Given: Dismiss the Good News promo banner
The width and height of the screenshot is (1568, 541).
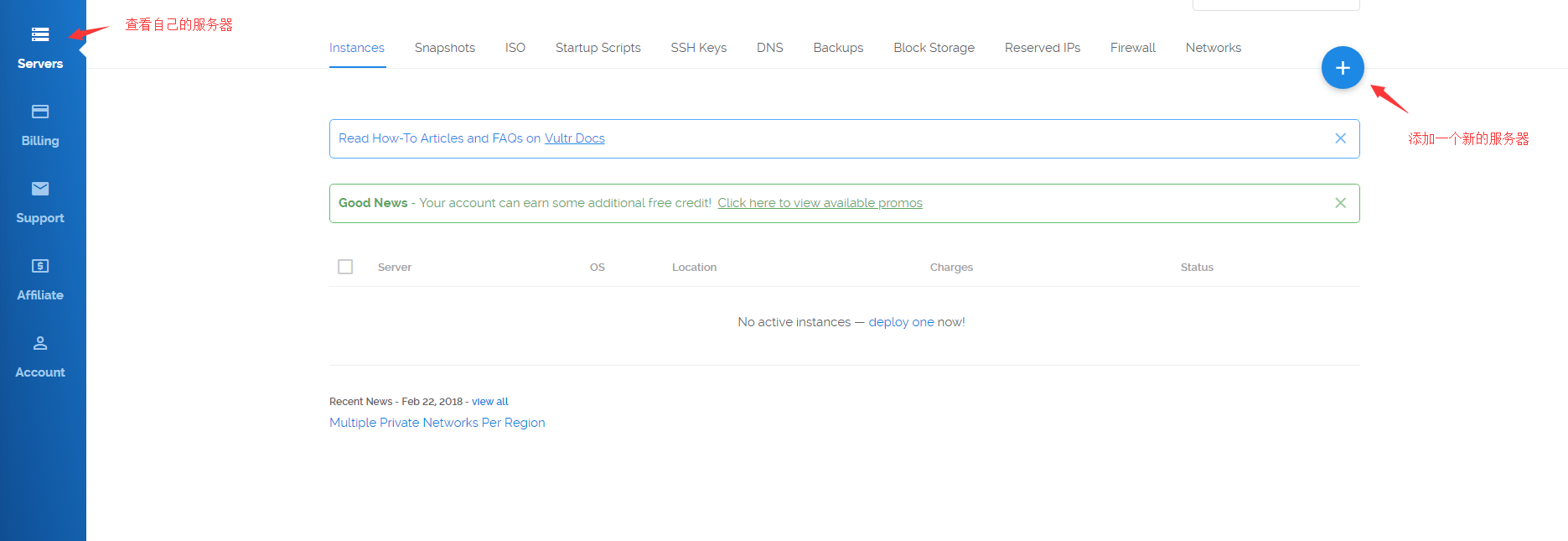Looking at the screenshot, I should pyautogui.click(x=1340, y=203).
